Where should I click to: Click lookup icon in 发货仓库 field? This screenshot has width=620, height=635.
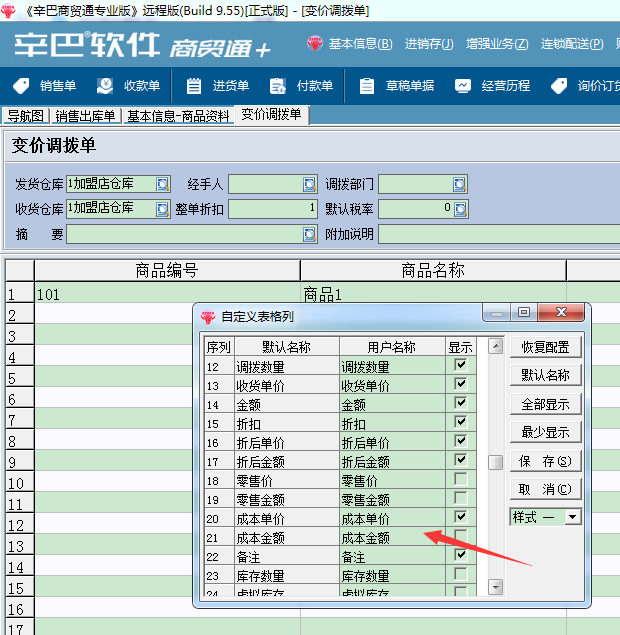[163, 184]
